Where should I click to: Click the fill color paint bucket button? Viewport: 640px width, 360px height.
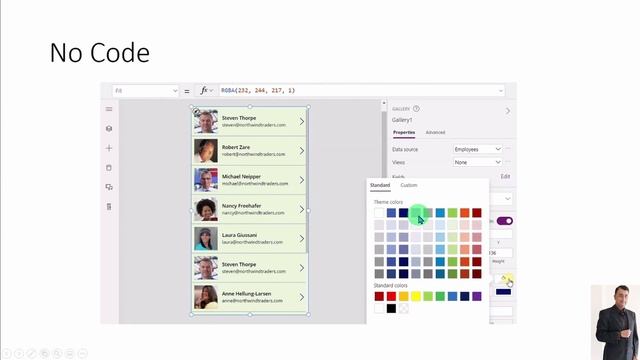(x=504, y=279)
